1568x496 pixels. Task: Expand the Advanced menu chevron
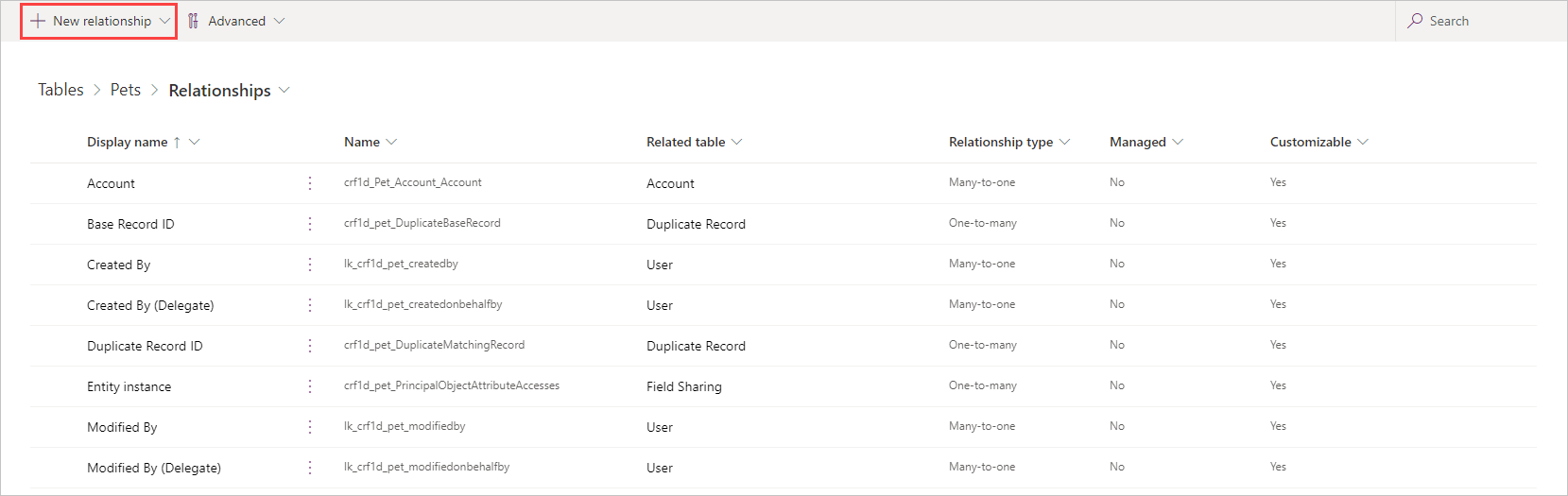click(x=279, y=21)
